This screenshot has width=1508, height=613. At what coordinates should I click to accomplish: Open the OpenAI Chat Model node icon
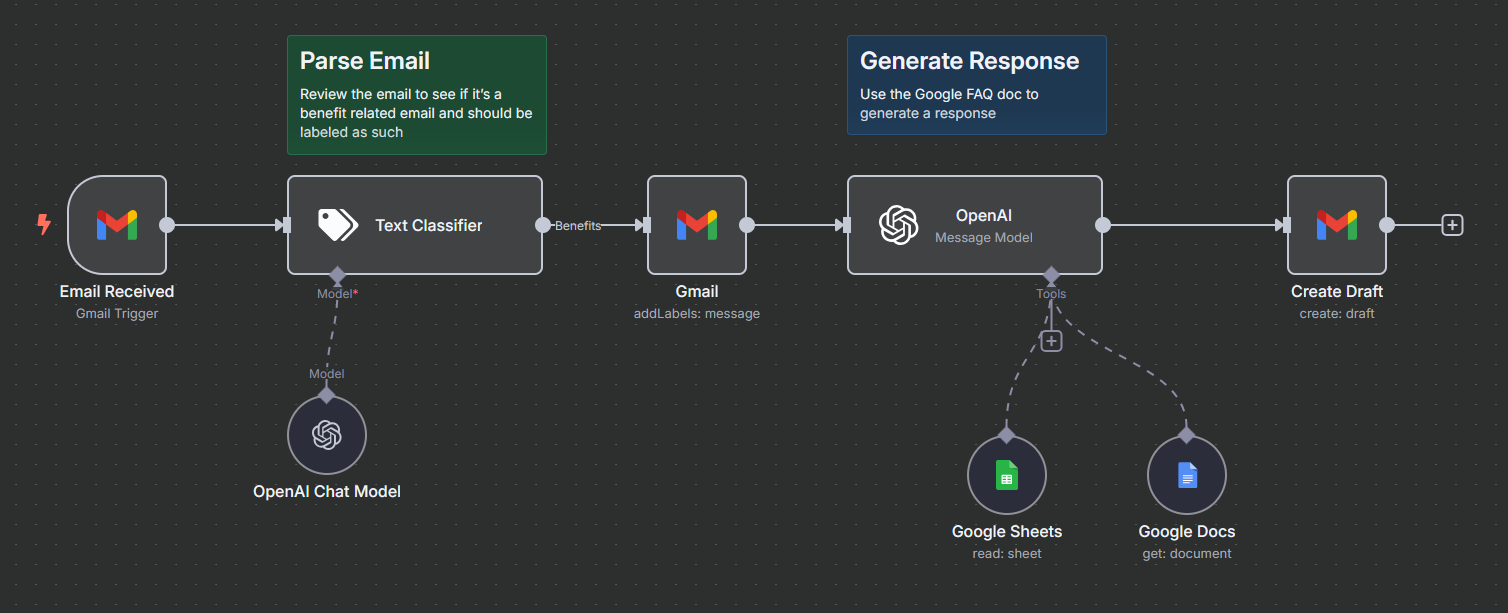click(x=327, y=435)
